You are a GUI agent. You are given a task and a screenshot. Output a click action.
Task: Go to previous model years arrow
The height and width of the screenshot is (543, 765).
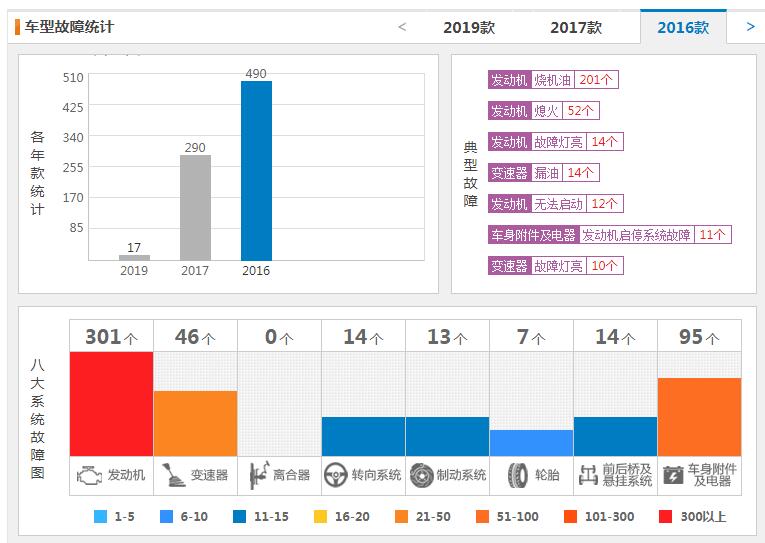pos(402,27)
